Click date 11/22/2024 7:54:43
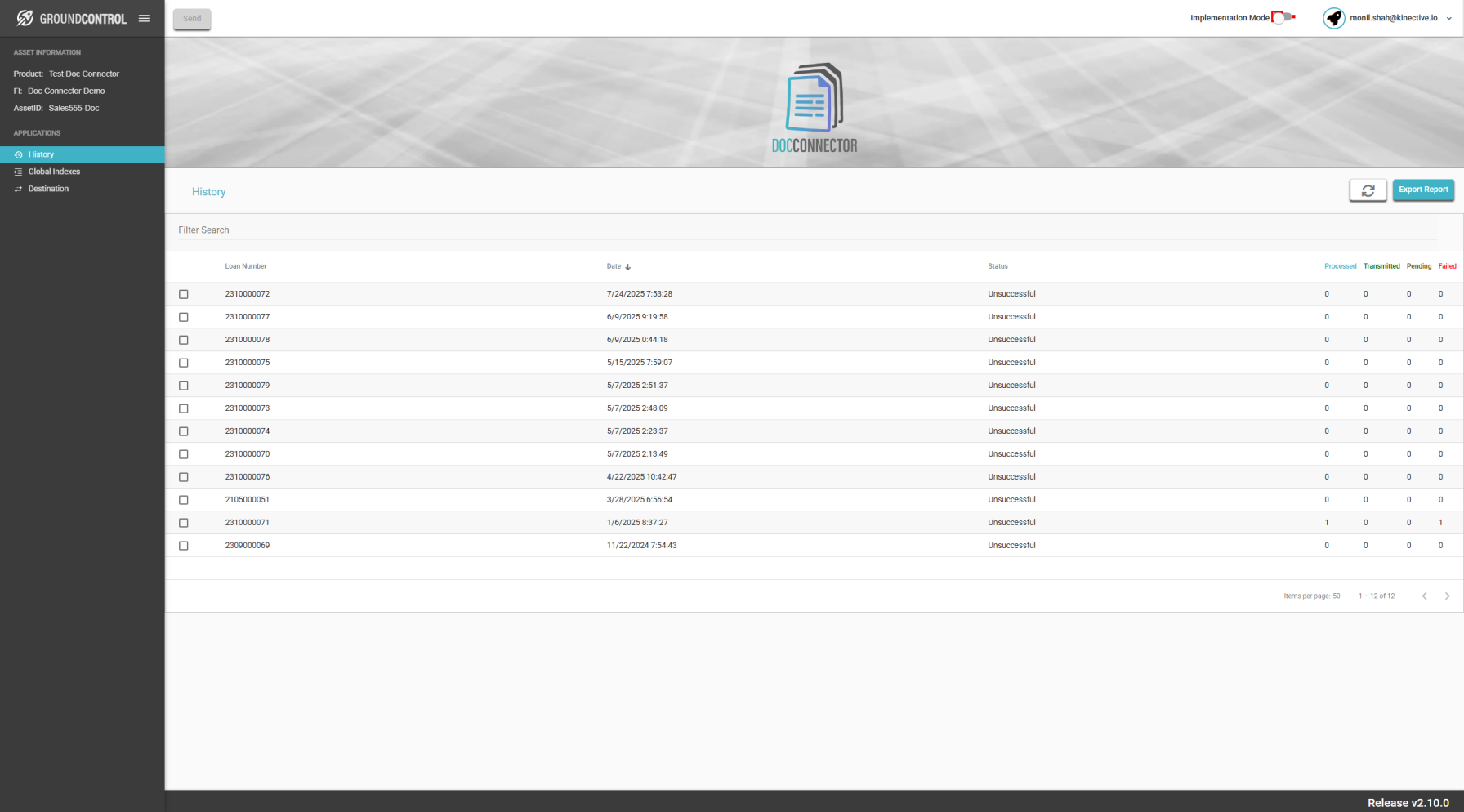This screenshot has height=812, width=1464. [x=641, y=546]
